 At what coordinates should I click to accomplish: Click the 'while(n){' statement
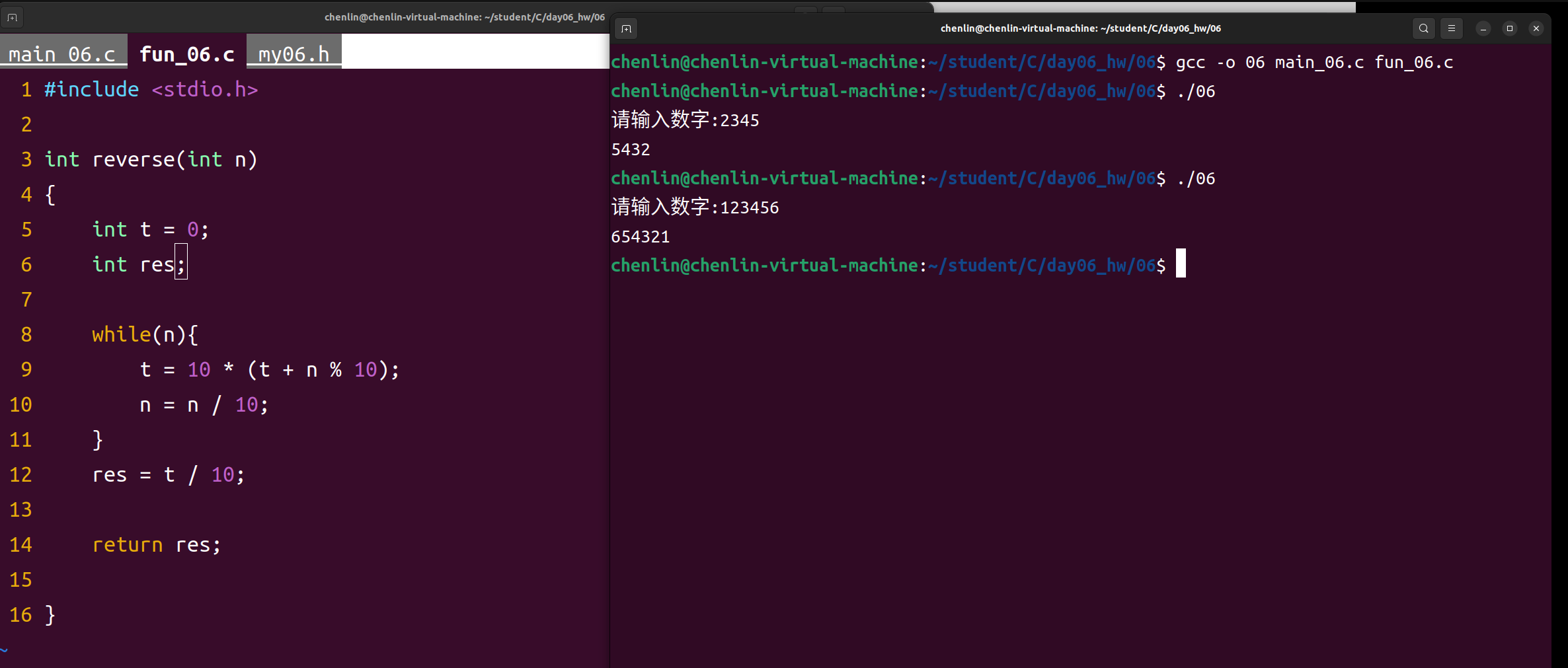(145, 334)
